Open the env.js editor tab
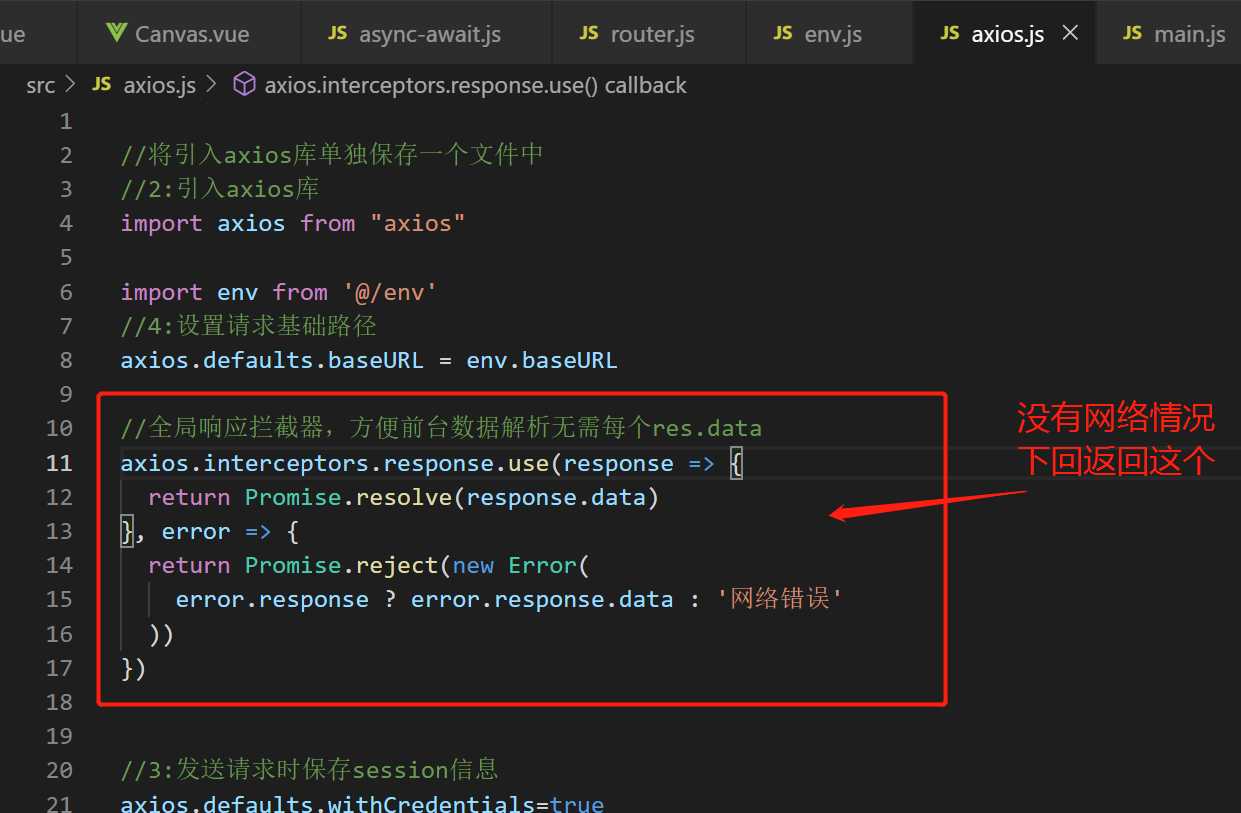The height and width of the screenshot is (813, 1241). 829,33
